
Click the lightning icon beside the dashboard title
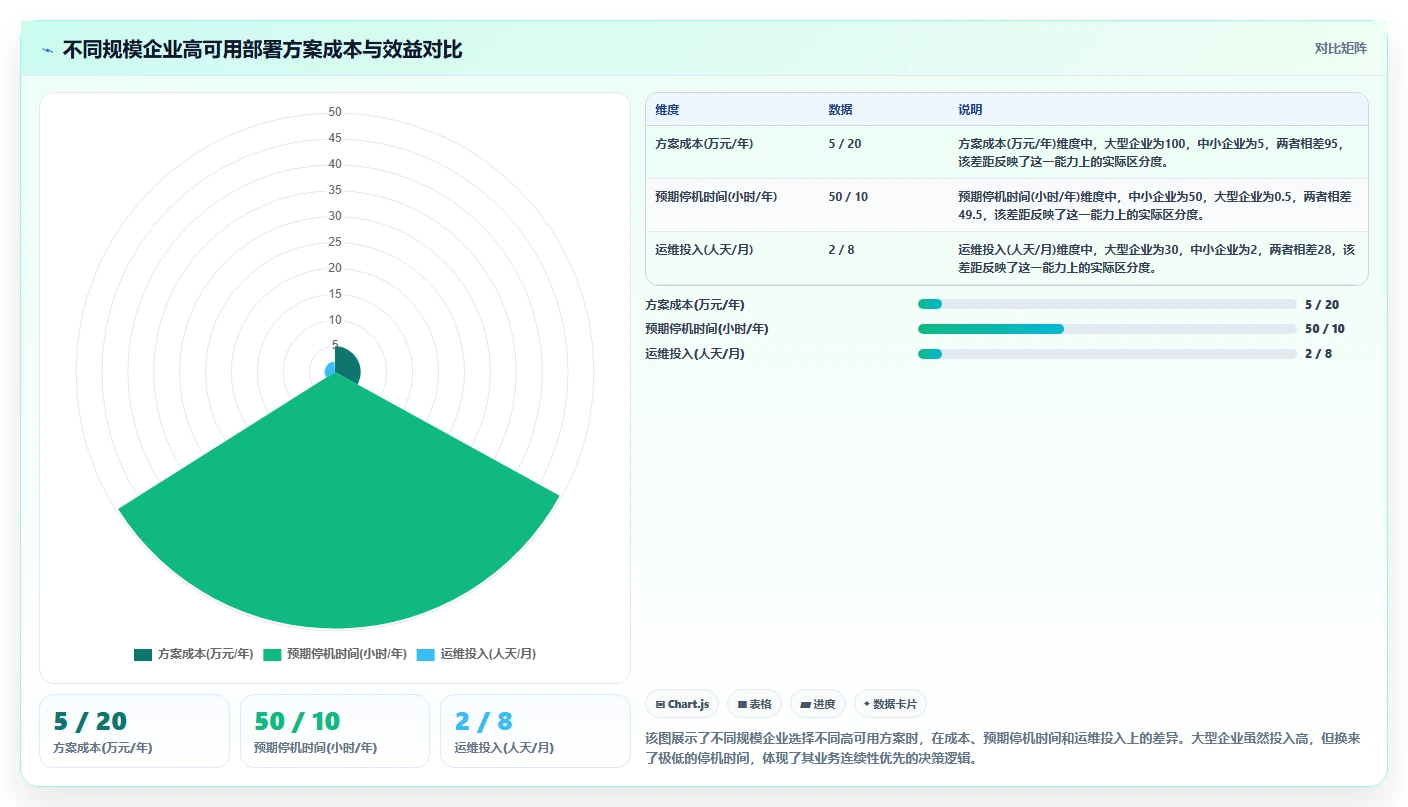pyautogui.click(x=48, y=50)
